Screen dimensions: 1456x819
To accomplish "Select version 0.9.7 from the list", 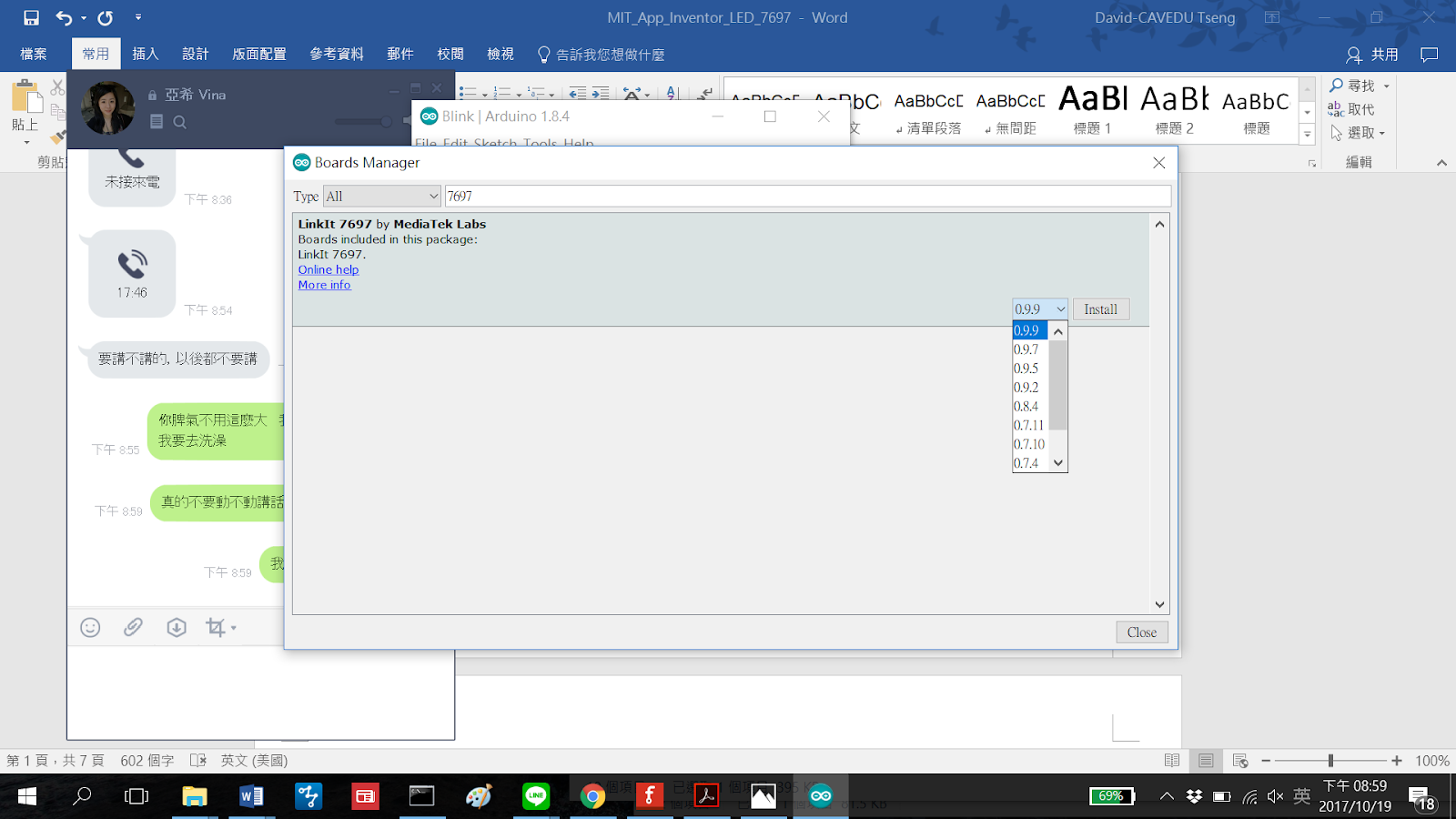I will point(1031,349).
